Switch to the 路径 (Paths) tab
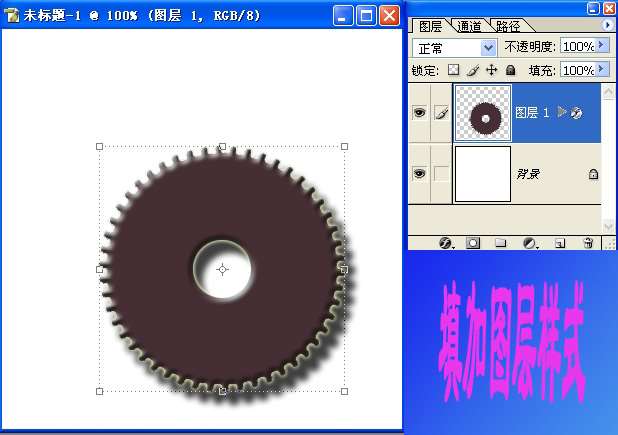Screen dimensions: 618x435 point(508,26)
